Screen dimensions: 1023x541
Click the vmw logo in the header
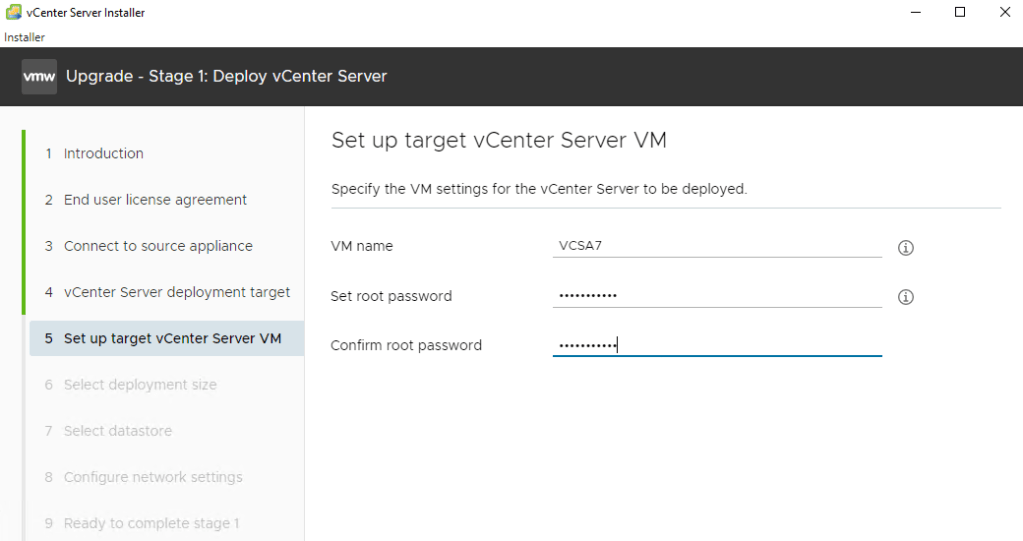click(39, 76)
